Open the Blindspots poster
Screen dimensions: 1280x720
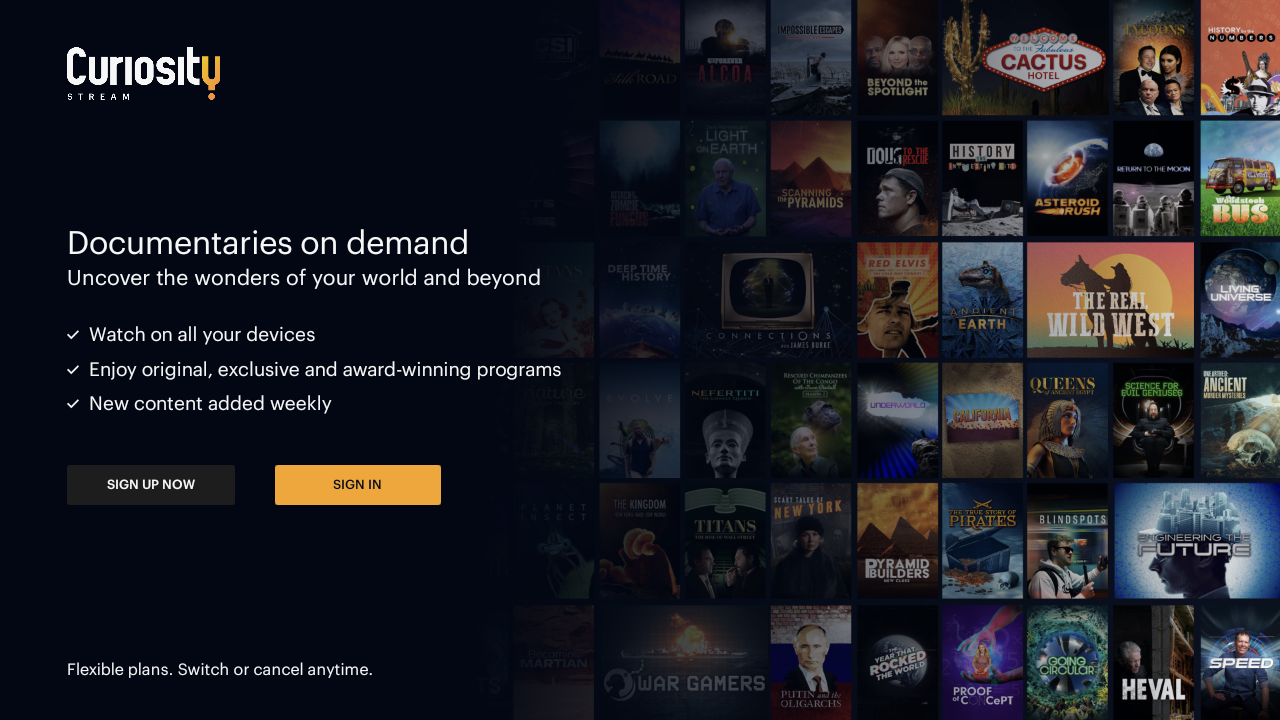click(x=1068, y=542)
